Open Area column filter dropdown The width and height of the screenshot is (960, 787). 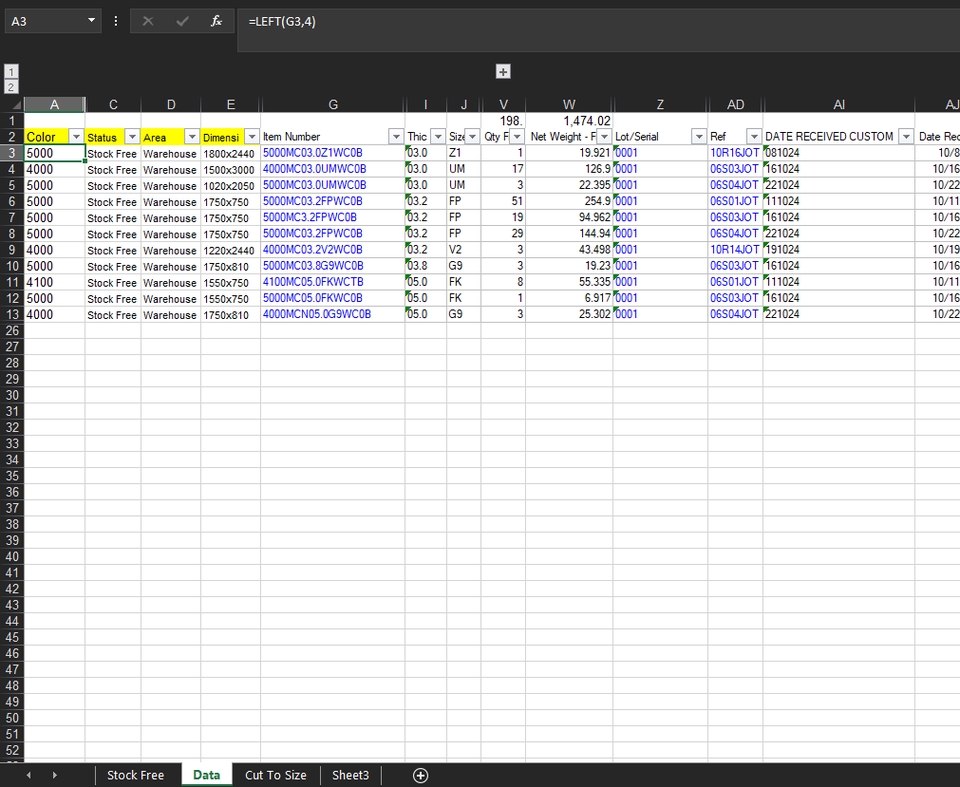[x=192, y=137]
